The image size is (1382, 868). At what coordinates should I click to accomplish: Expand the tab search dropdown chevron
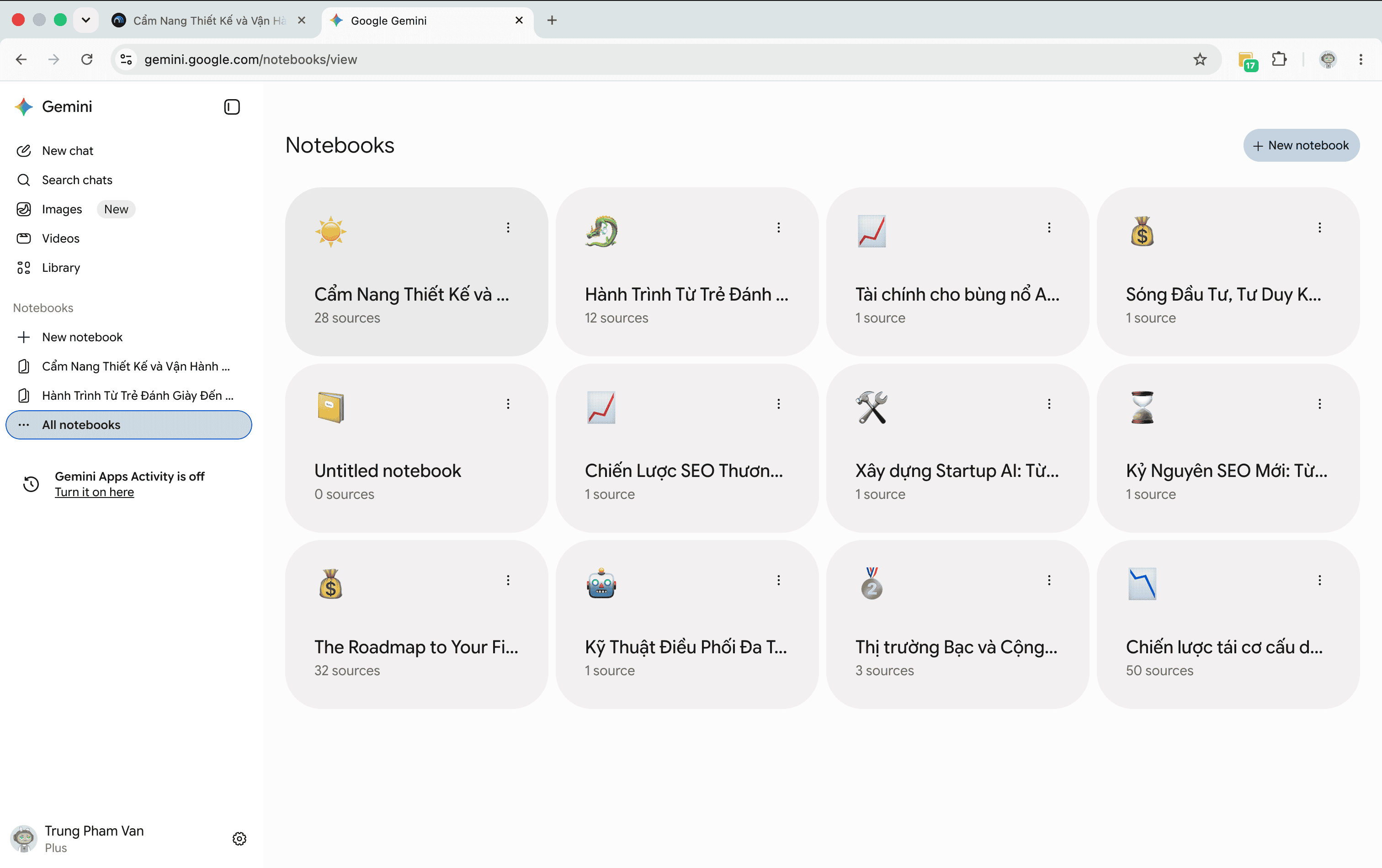click(85, 21)
